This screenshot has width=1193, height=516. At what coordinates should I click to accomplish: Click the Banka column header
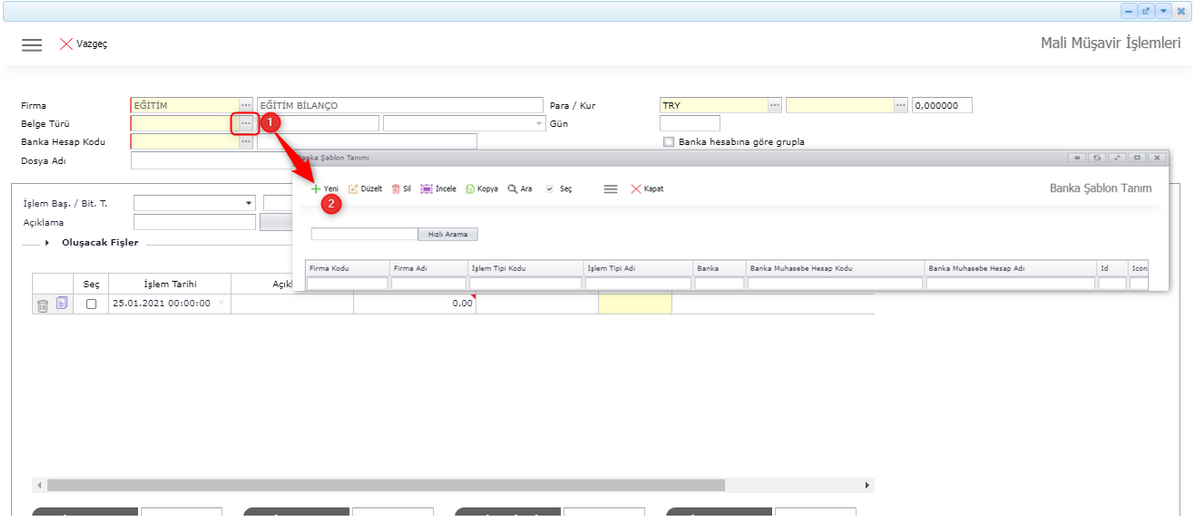[x=719, y=268]
